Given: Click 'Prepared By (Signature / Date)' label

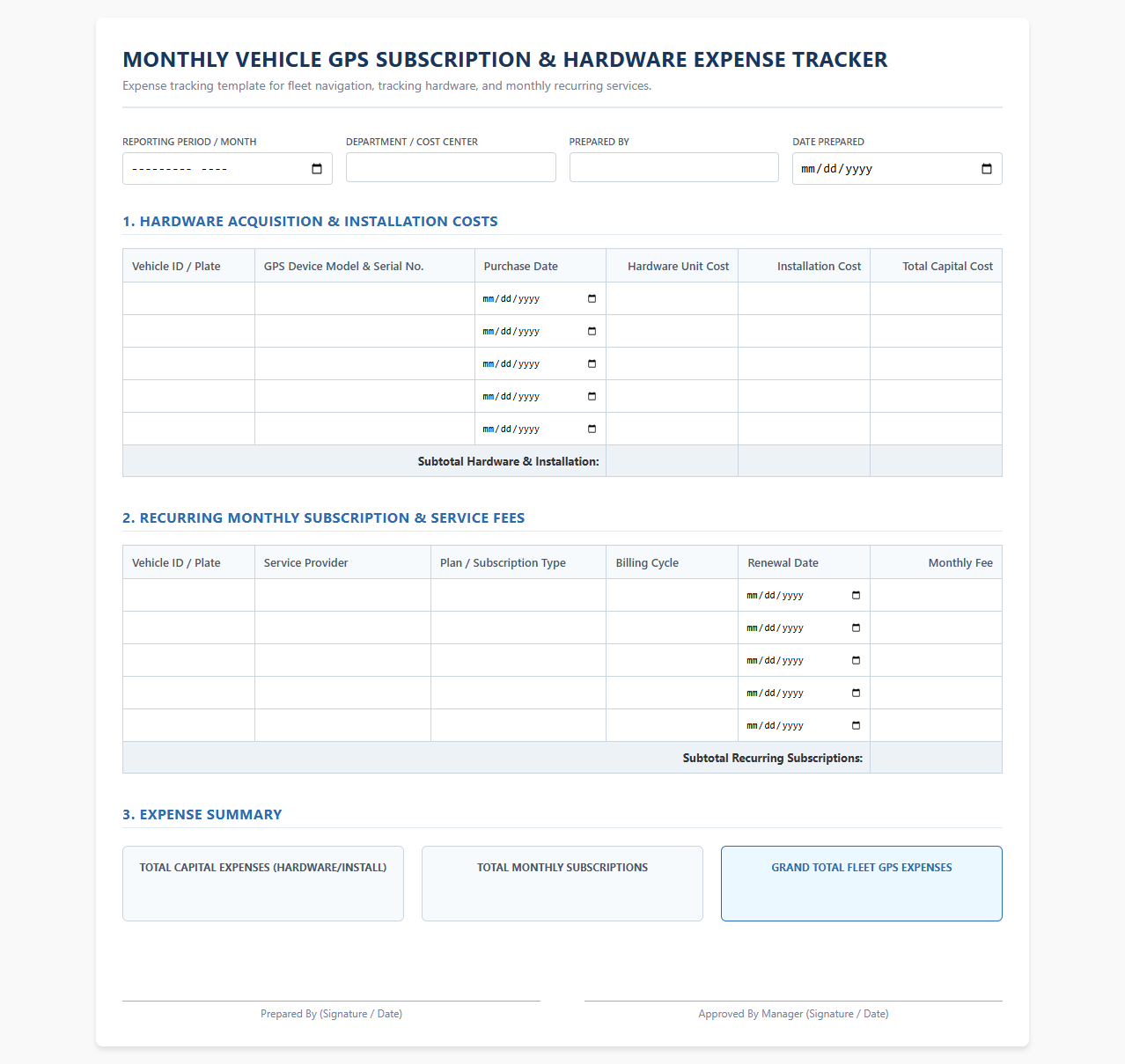Looking at the screenshot, I should pyautogui.click(x=331, y=1014).
